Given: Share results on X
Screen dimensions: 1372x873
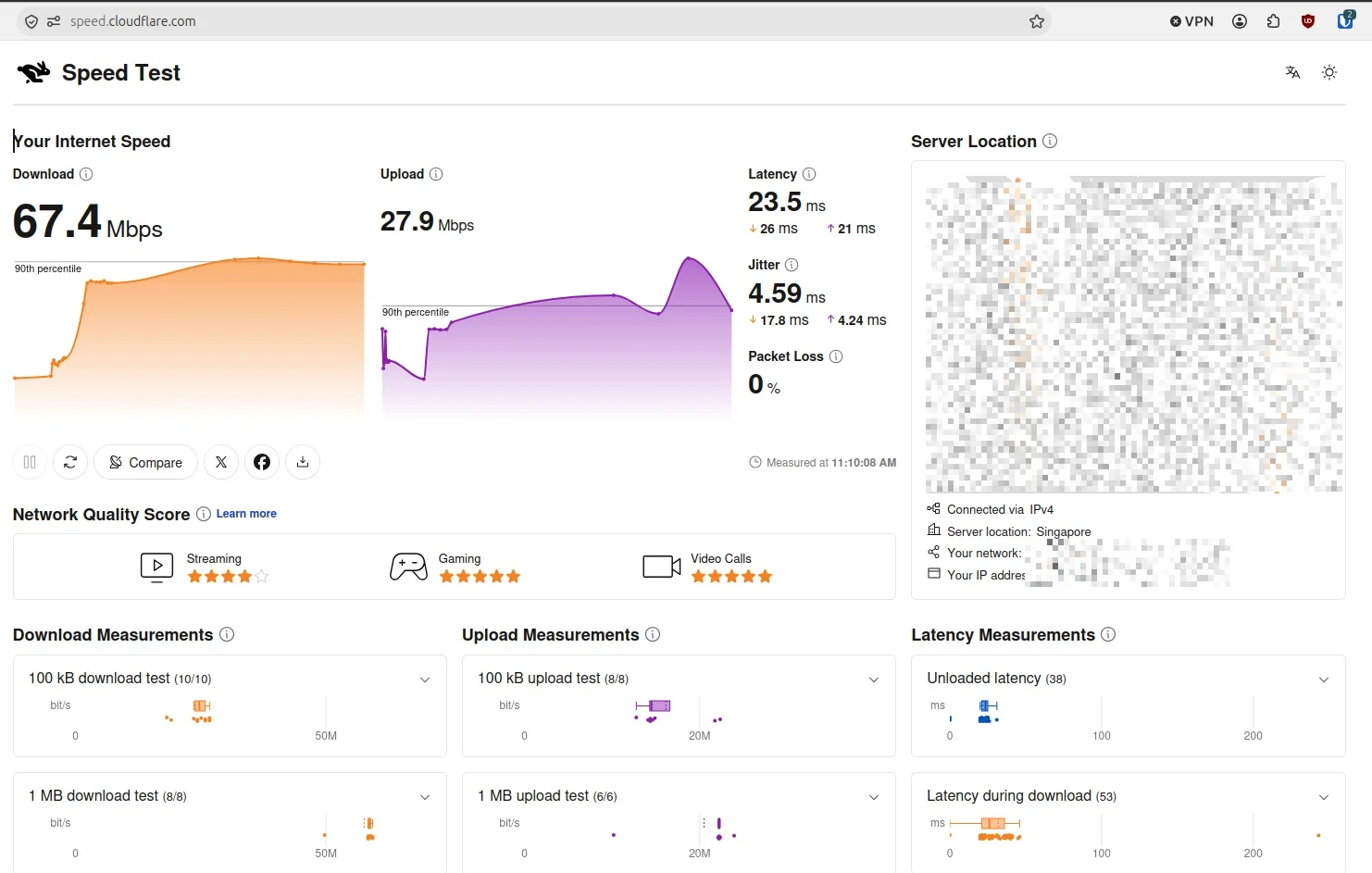Looking at the screenshot, I should point(221,462).
